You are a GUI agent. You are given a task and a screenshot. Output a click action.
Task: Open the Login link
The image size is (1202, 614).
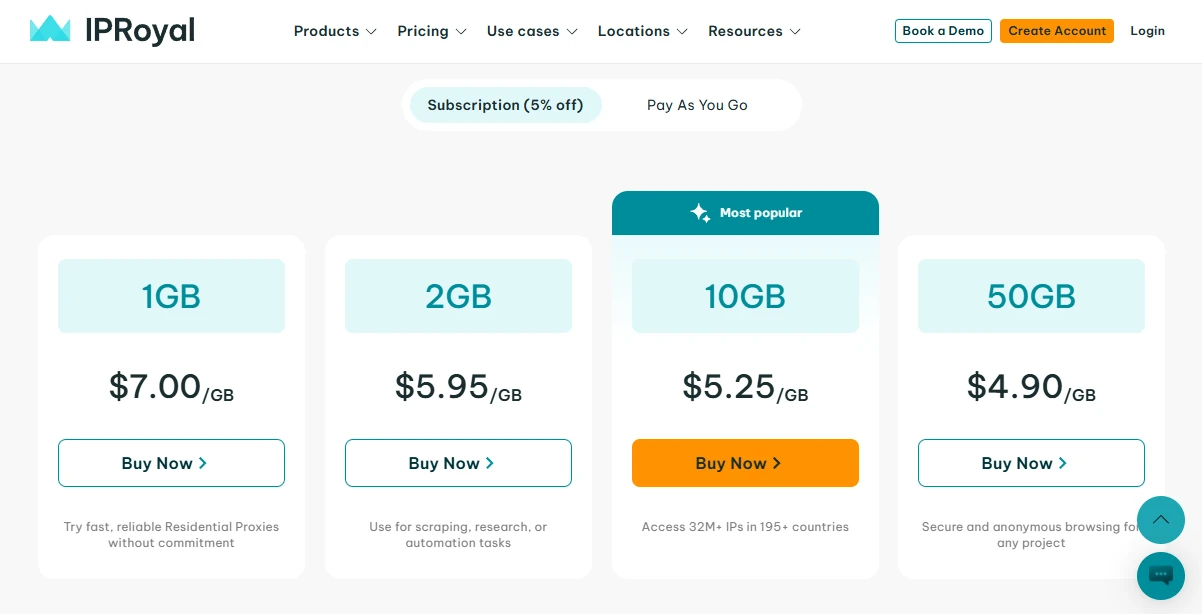pos(1147,31)
